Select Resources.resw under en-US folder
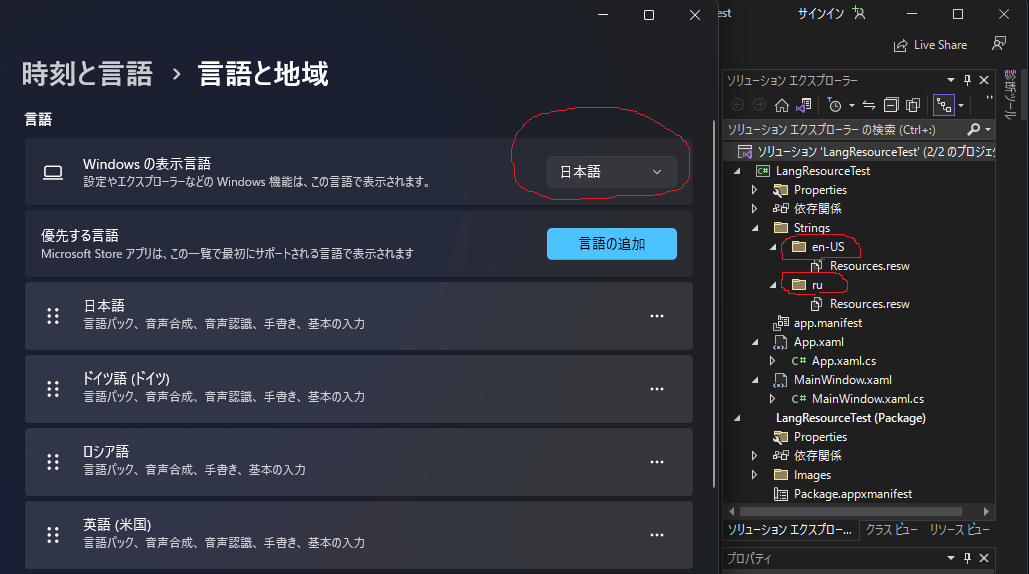 click(x=869, y=266)
